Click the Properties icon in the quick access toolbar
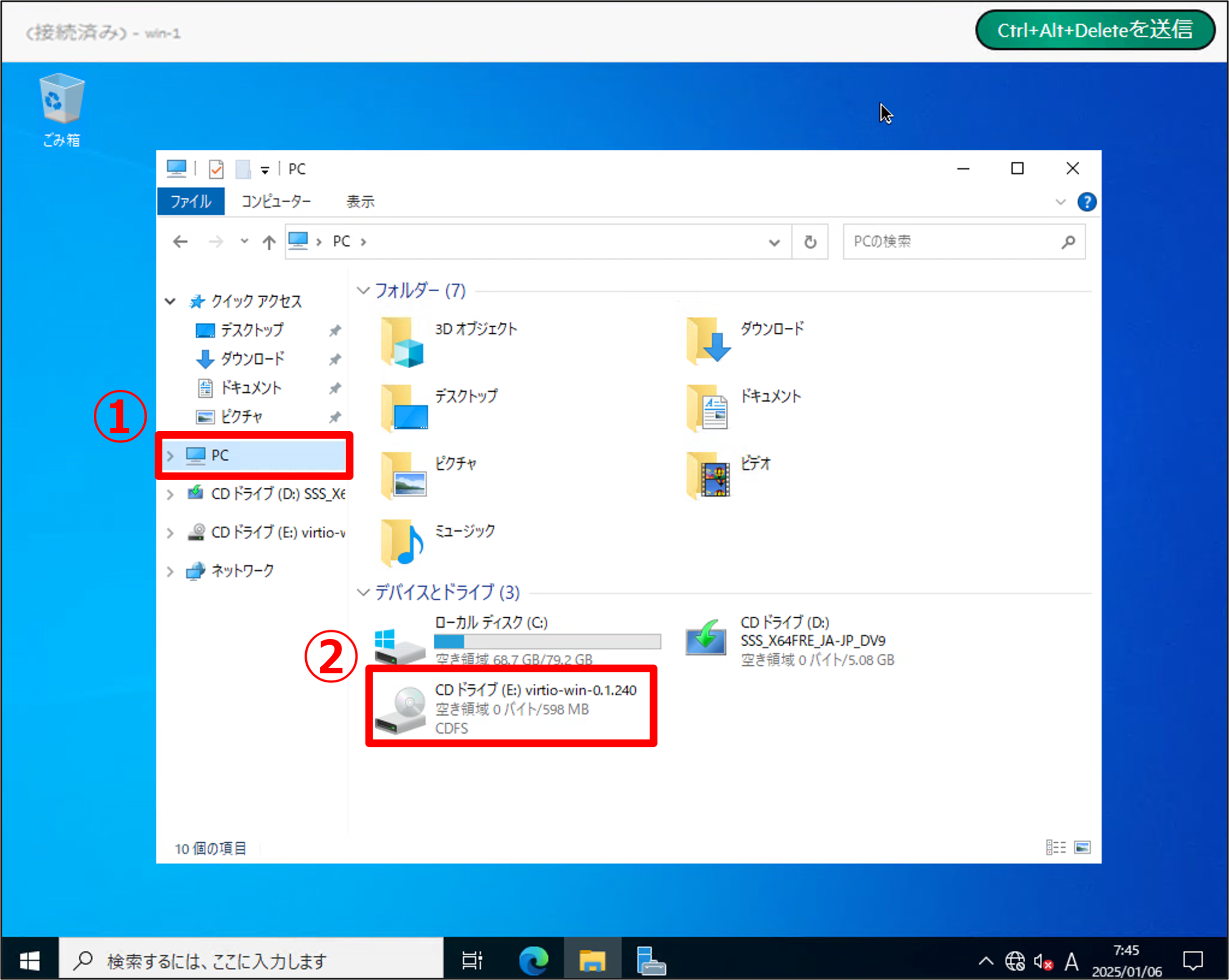The image size is (1229, 980). click(216, 169)
